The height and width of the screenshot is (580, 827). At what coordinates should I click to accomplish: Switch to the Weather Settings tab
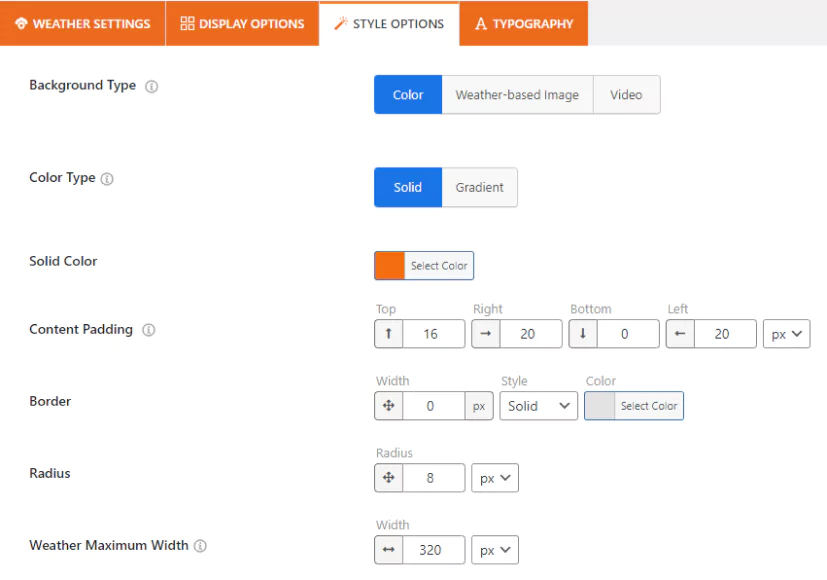point(82,24)
